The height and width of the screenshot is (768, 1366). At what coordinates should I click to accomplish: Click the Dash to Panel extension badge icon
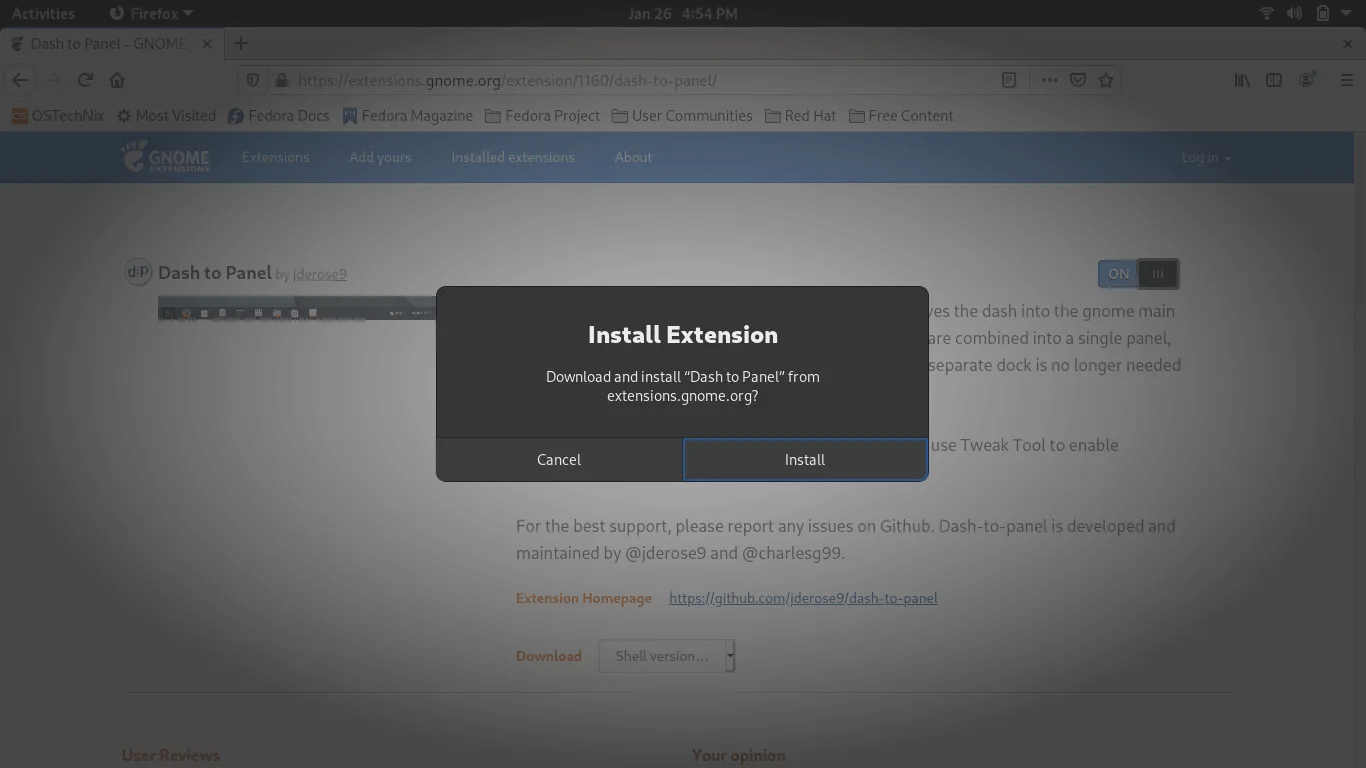[138, 272]
